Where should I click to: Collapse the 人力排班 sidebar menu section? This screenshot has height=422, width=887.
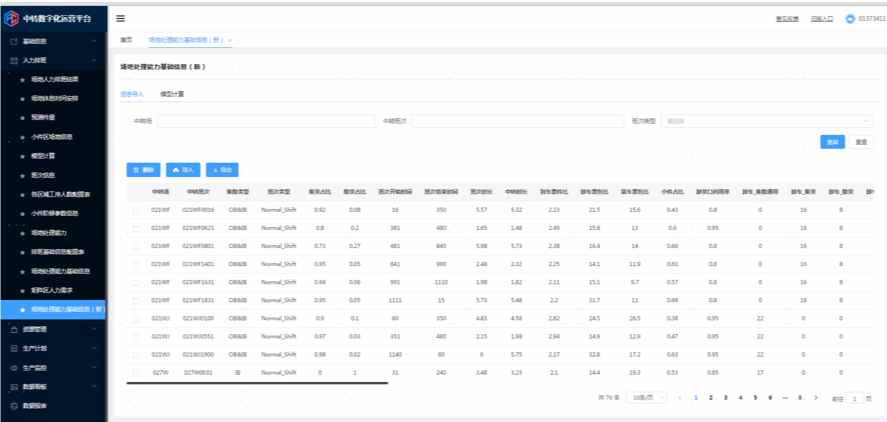(92, 60)
